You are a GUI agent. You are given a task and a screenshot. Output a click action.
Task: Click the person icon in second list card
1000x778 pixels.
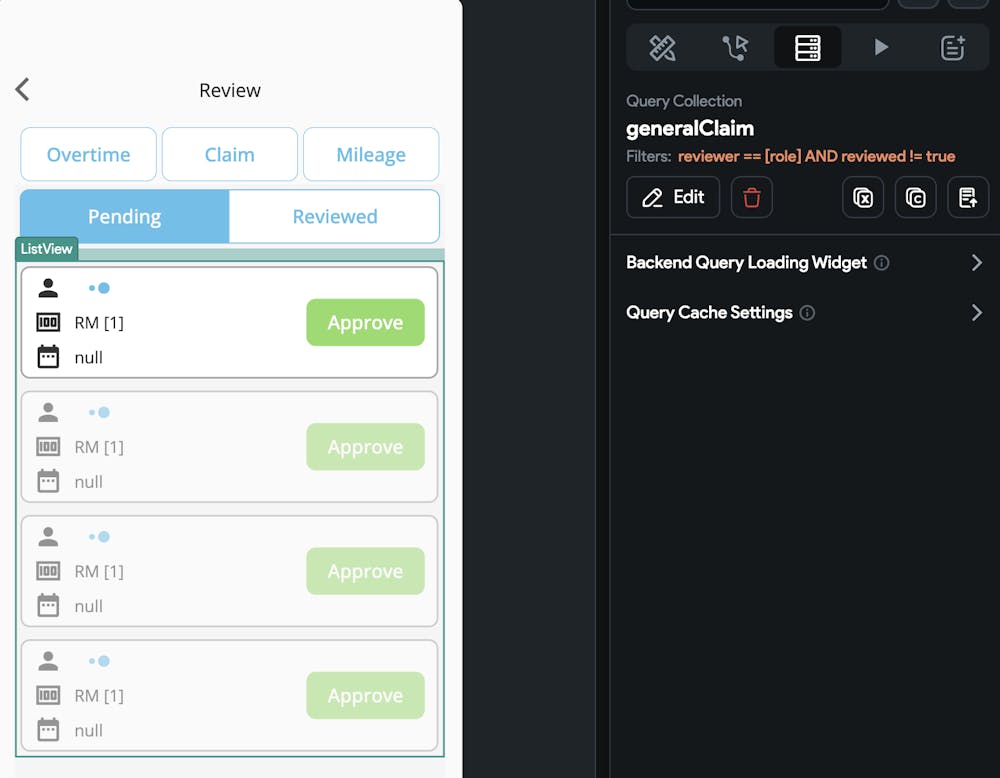(48, 412)
